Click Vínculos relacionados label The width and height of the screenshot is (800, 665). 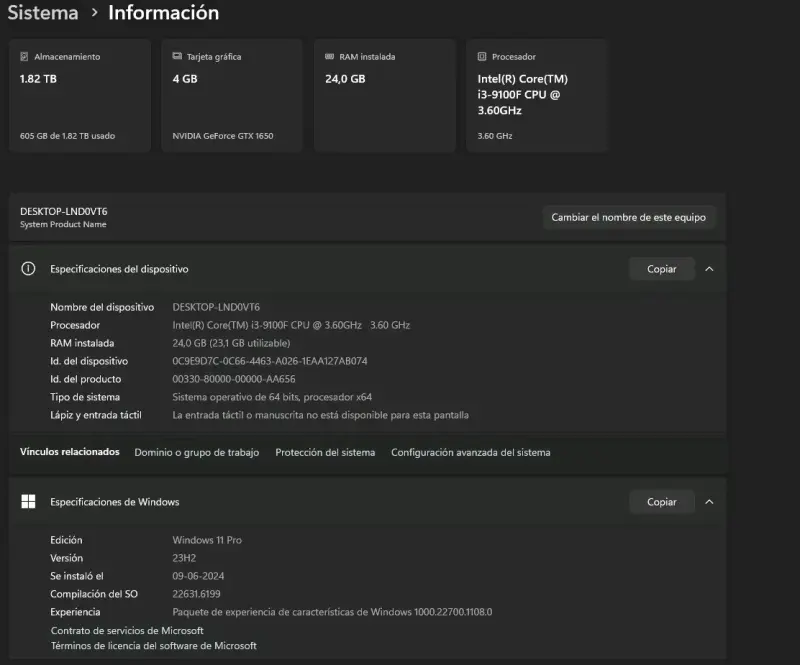70,452
